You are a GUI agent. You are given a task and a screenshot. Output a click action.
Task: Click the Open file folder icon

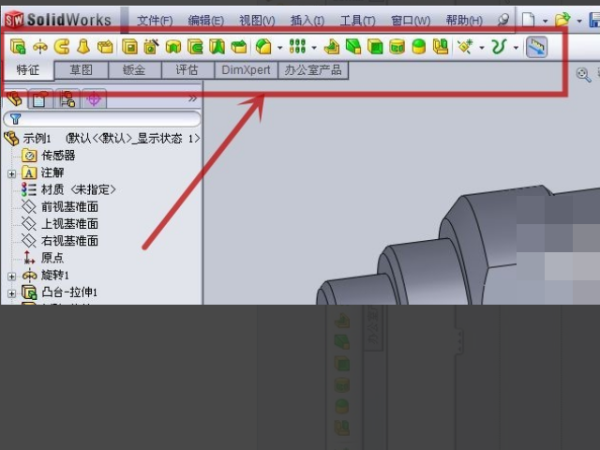[562, 19]
